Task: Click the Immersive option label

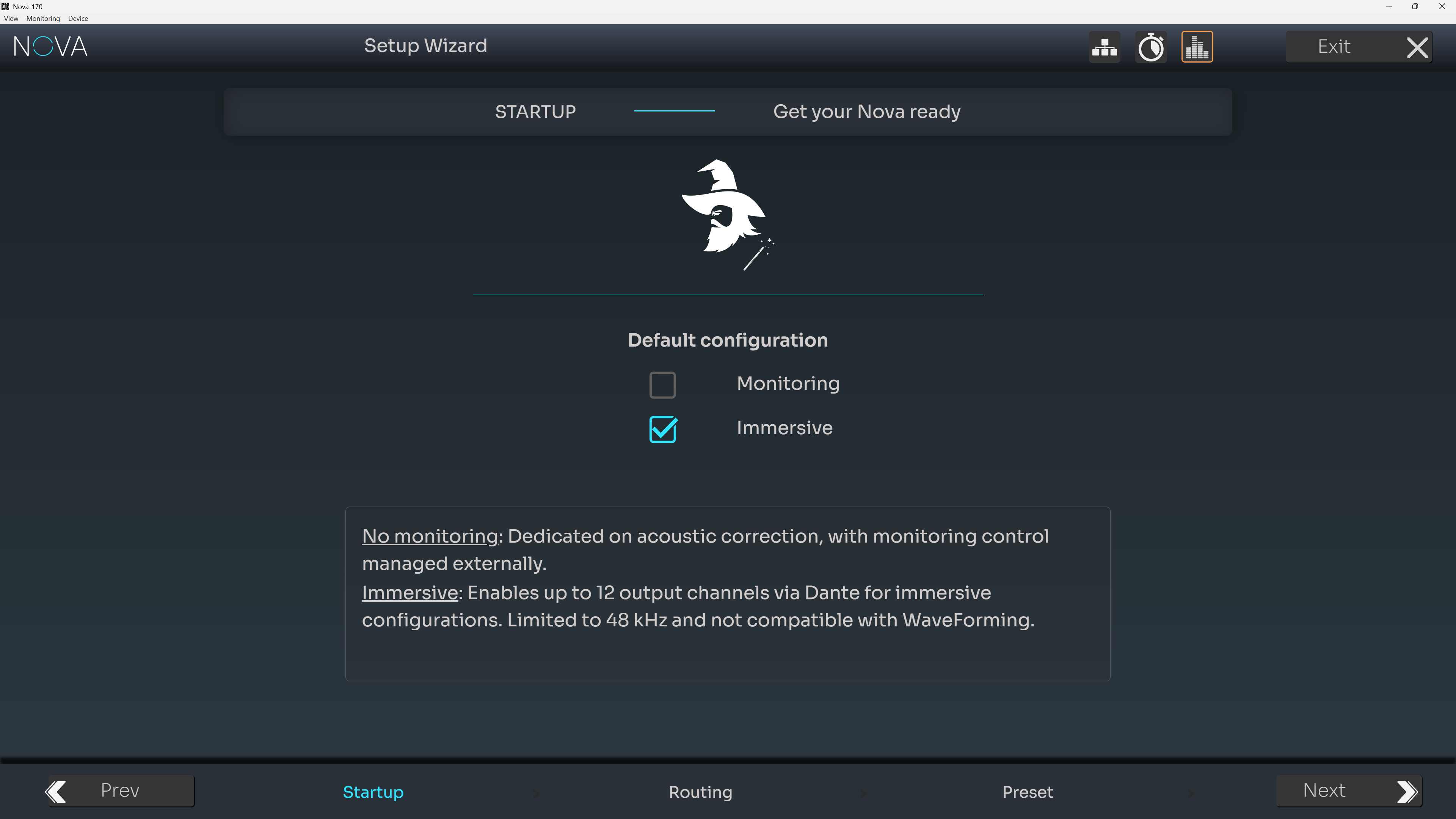Action: click(x=784, y=428)
